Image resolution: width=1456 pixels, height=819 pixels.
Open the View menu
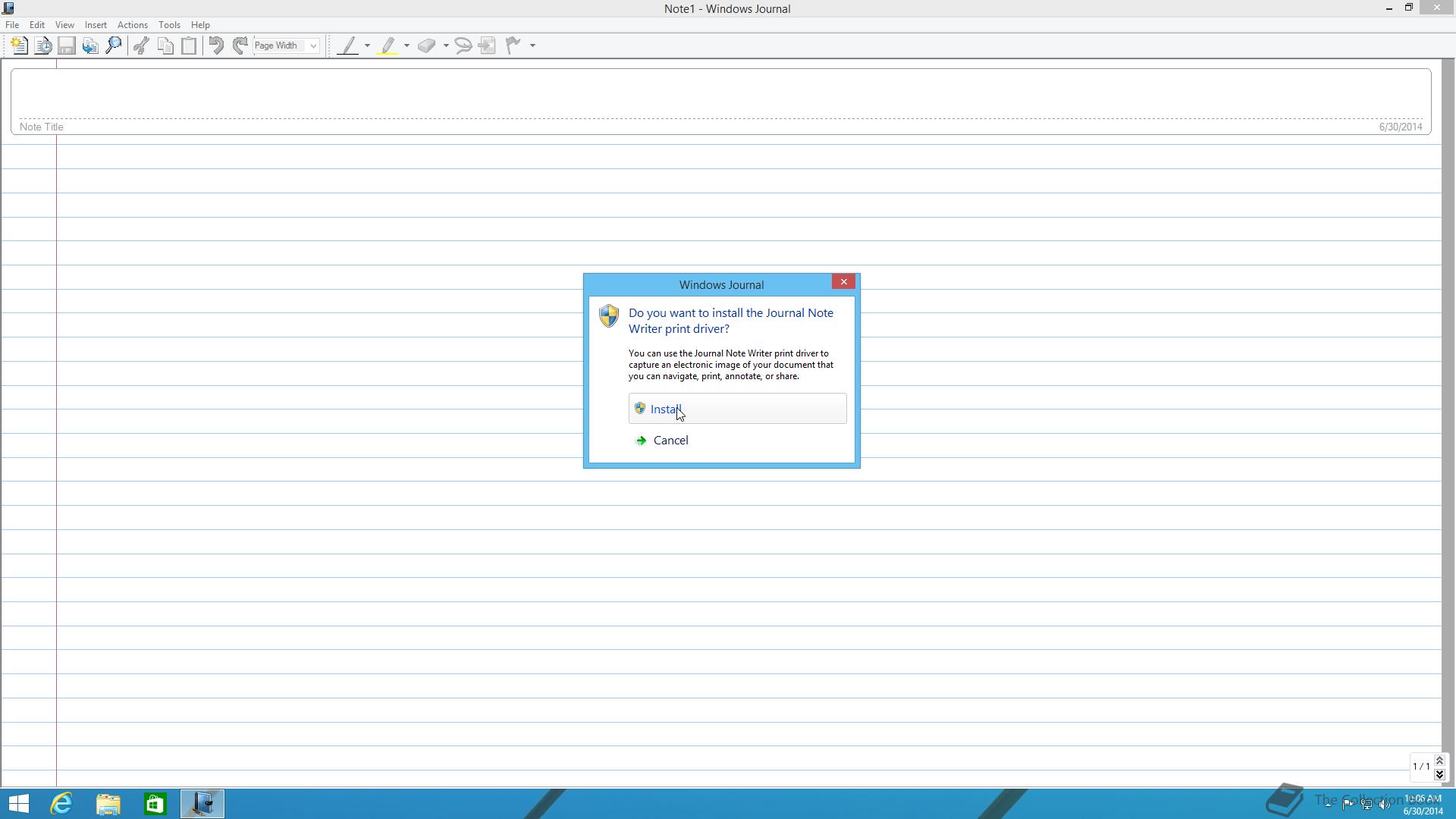pos(64,25)
